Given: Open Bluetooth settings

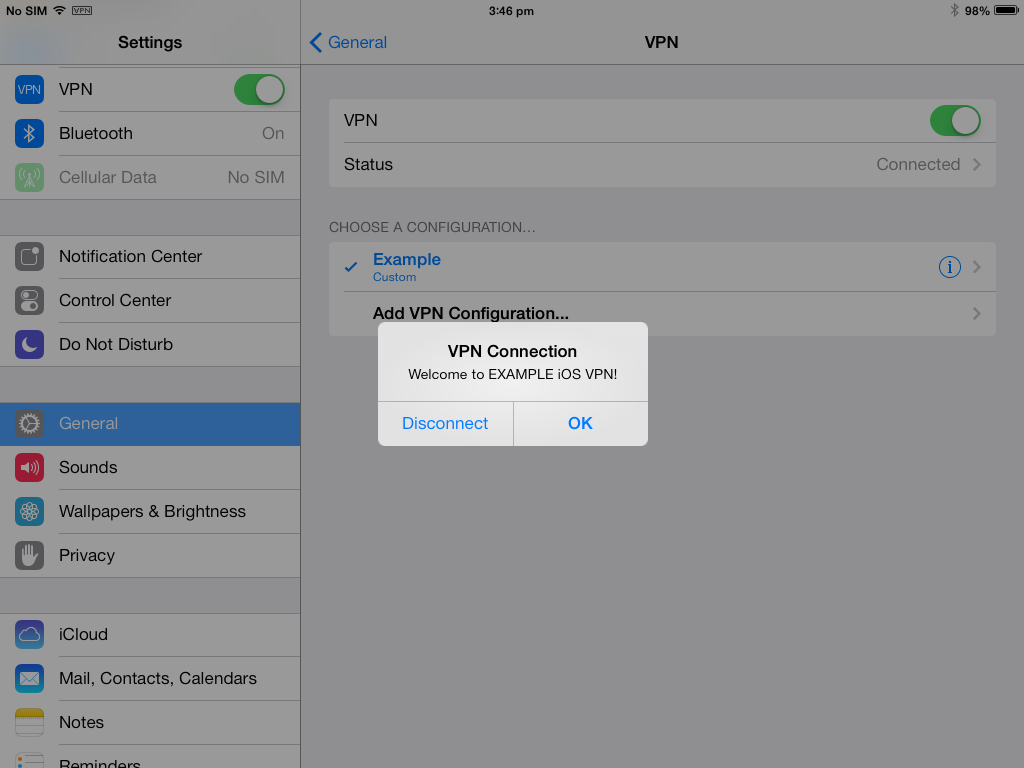Looking at the screenshot, I should [x=150, y=133].
